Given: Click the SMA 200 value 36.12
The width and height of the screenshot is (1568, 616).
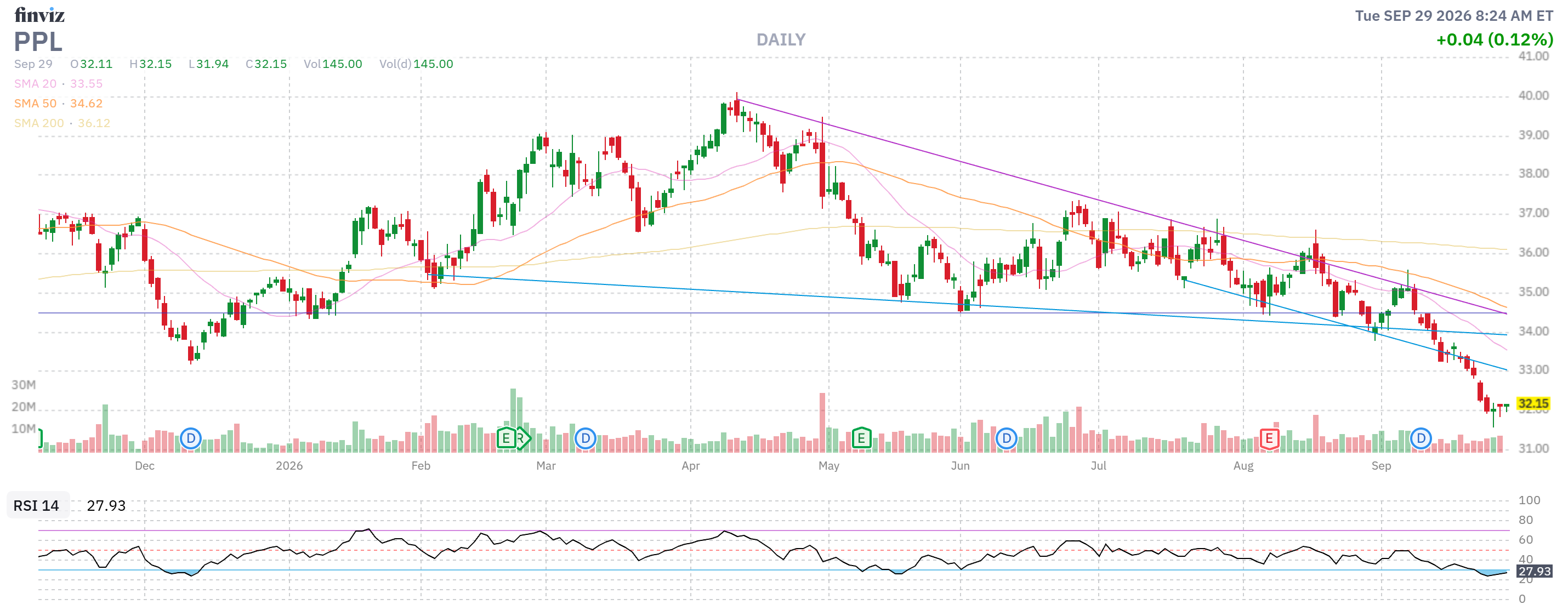Looking at the screenshot, I should [94, 123].
